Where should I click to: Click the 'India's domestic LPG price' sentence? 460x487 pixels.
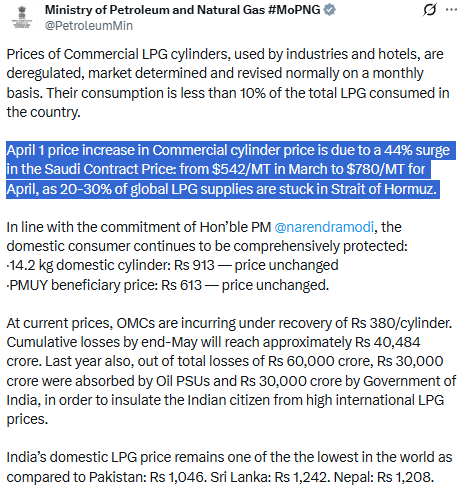coord(229,467)
